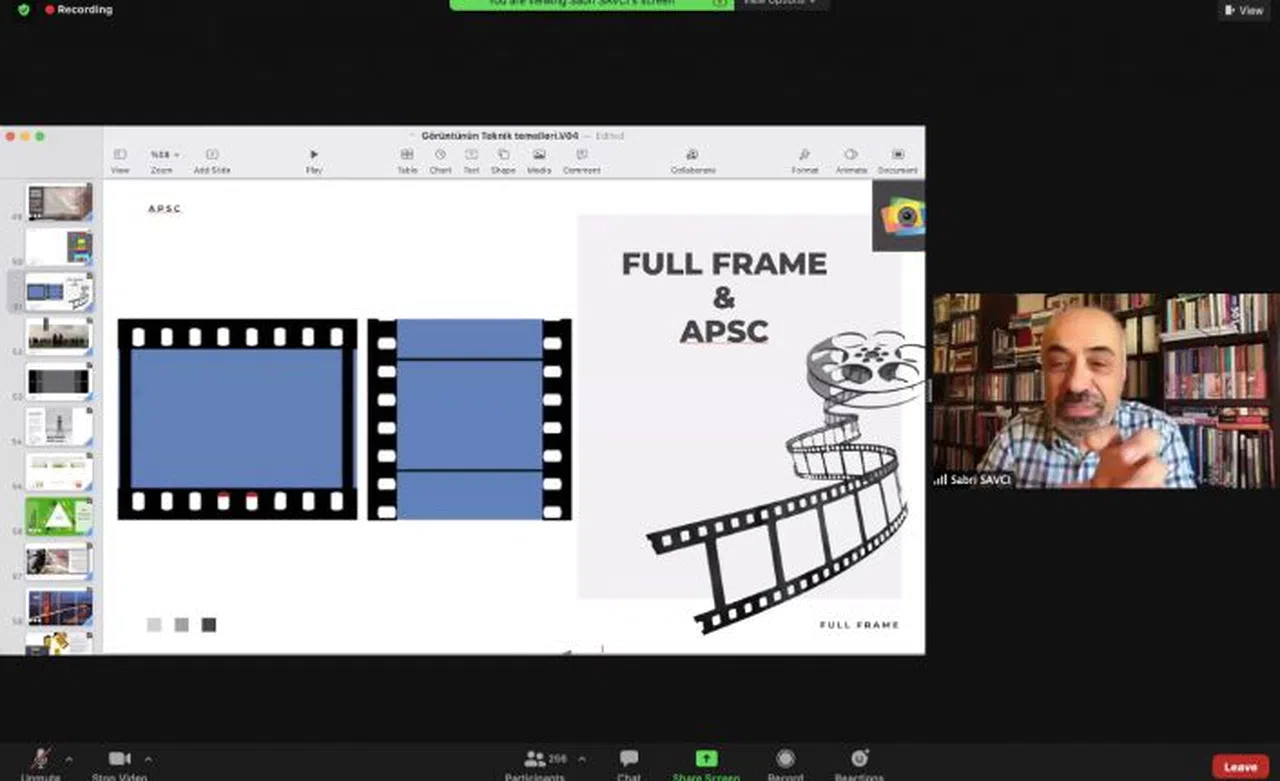Screen dimensions: 1280x781
Task: Select the green triangle slide thumbnail
Action: (x=58, y=516)
